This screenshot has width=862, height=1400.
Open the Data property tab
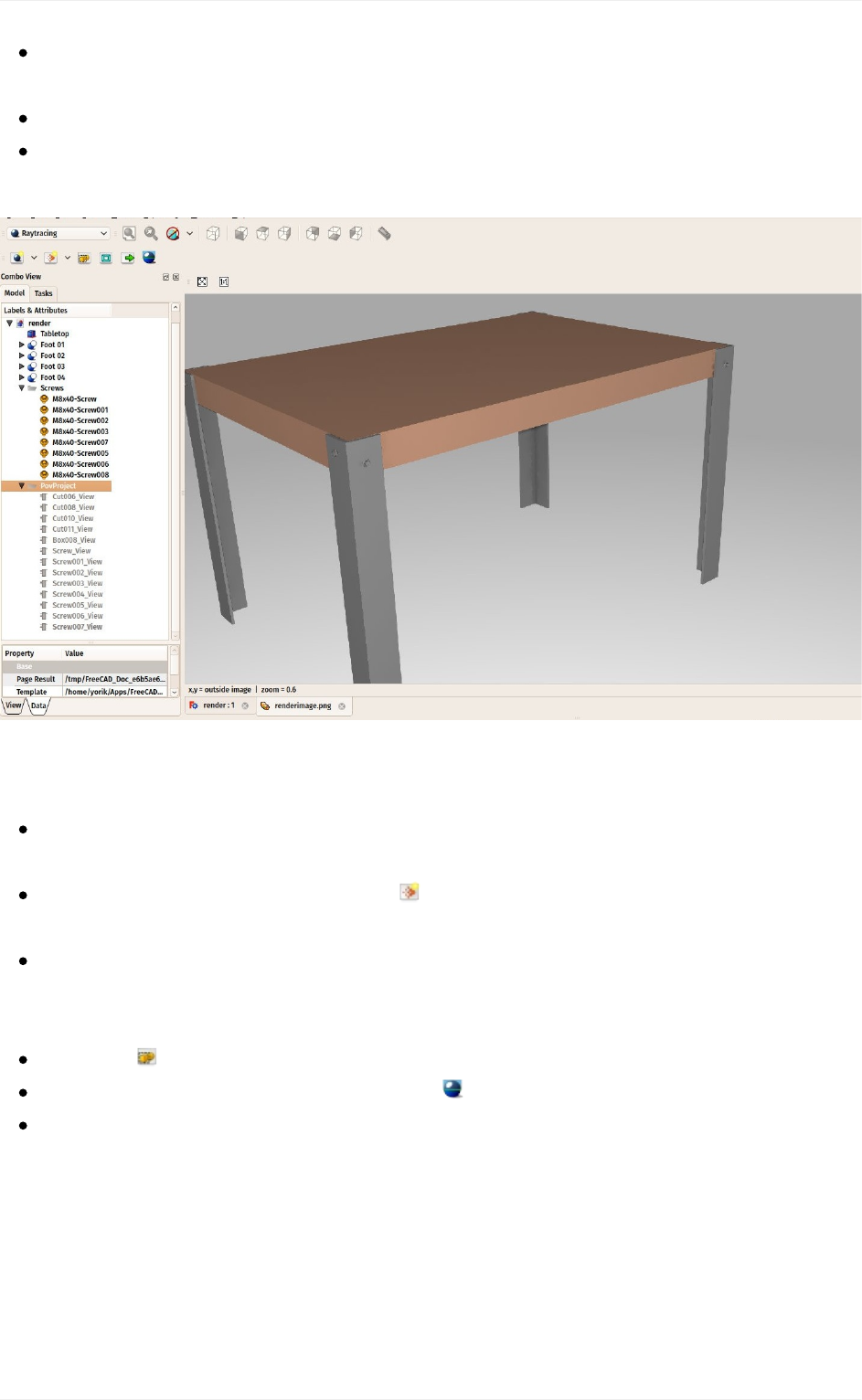tap(38, 705)
